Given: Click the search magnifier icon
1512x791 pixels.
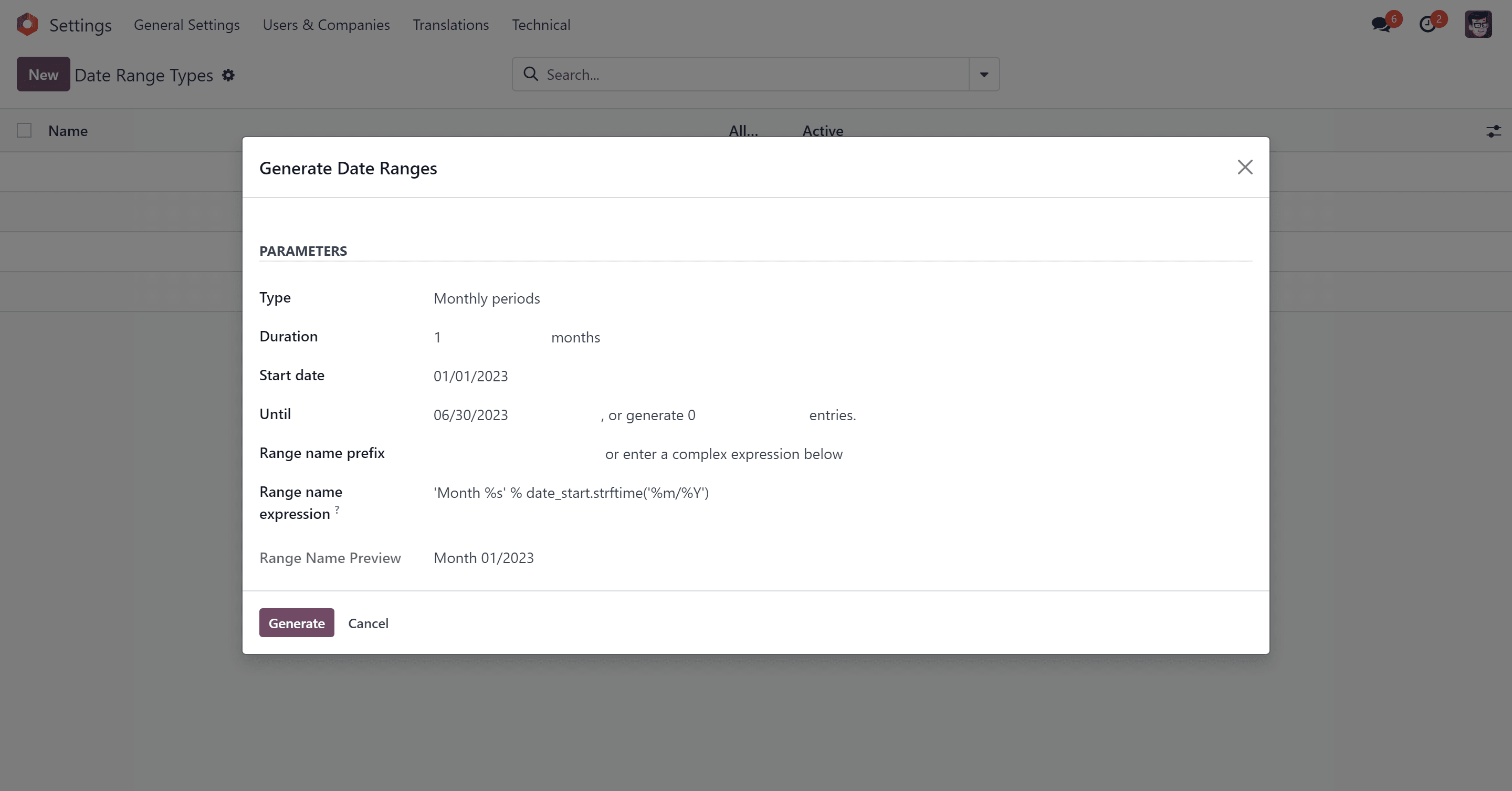Looking at the screenshot, I should coord(531,74).
